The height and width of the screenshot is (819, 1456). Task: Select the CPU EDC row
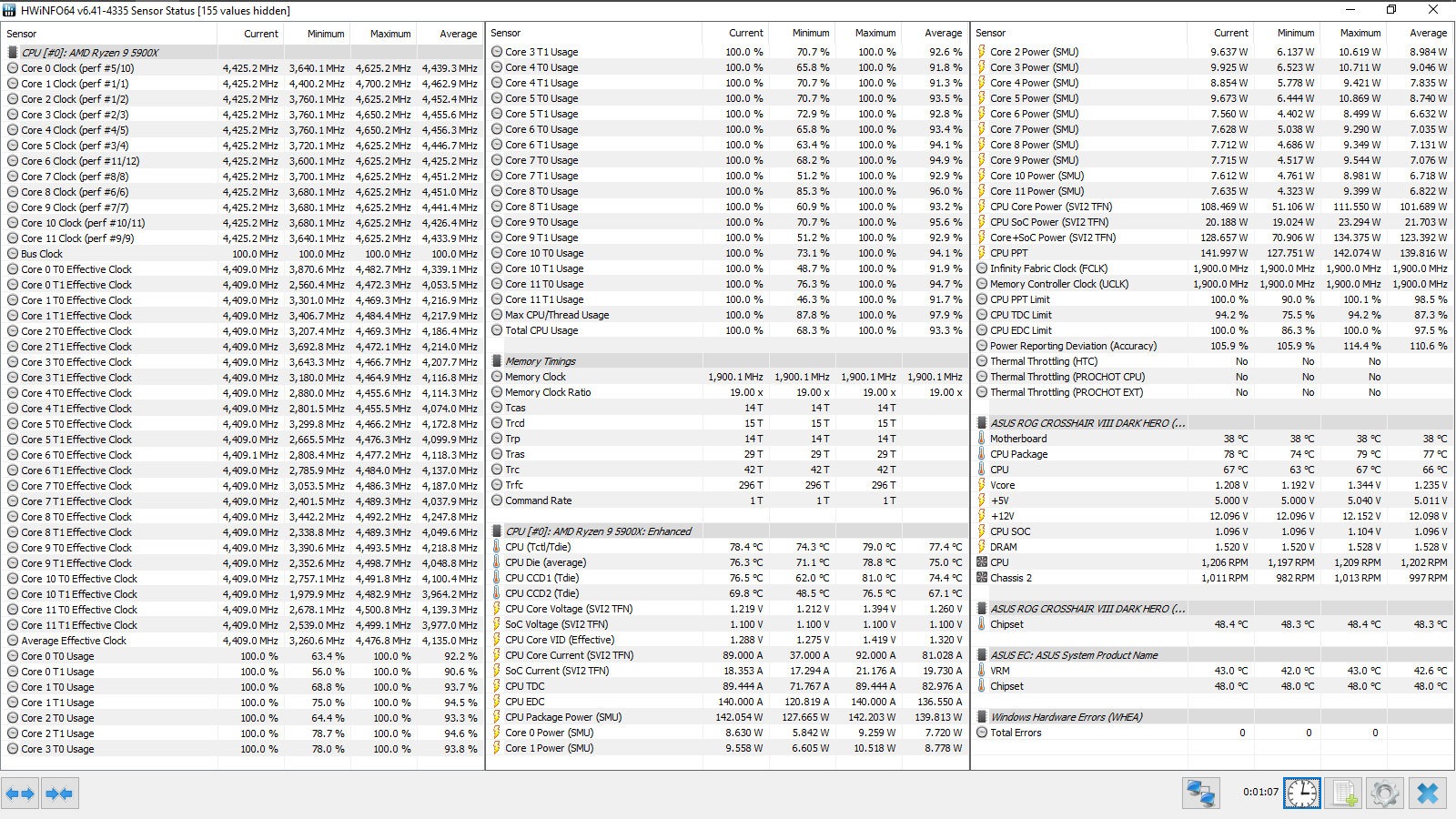pyautogui.click(x=727, y=702)
